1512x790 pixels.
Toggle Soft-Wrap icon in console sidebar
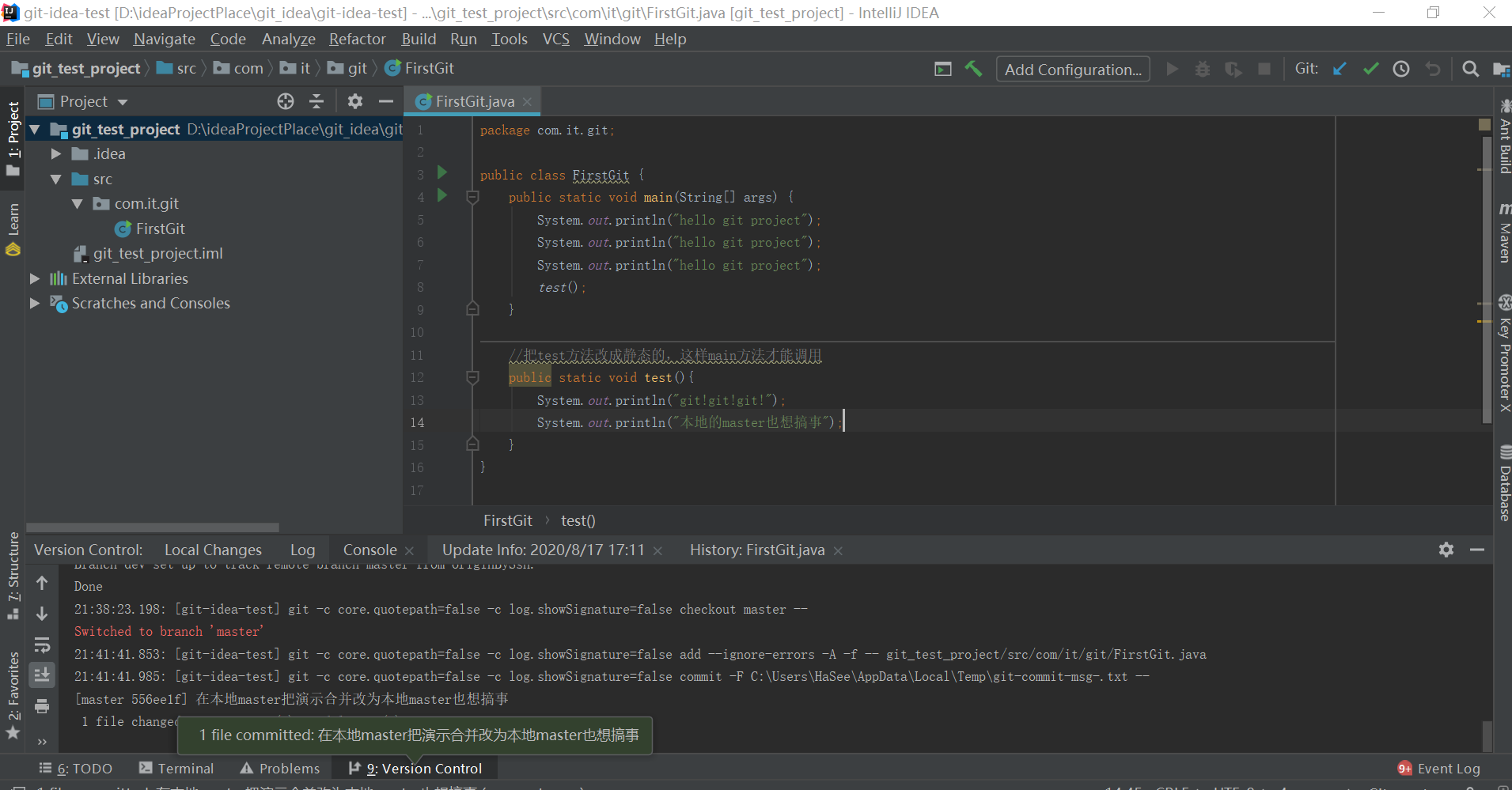pos(42,644)
